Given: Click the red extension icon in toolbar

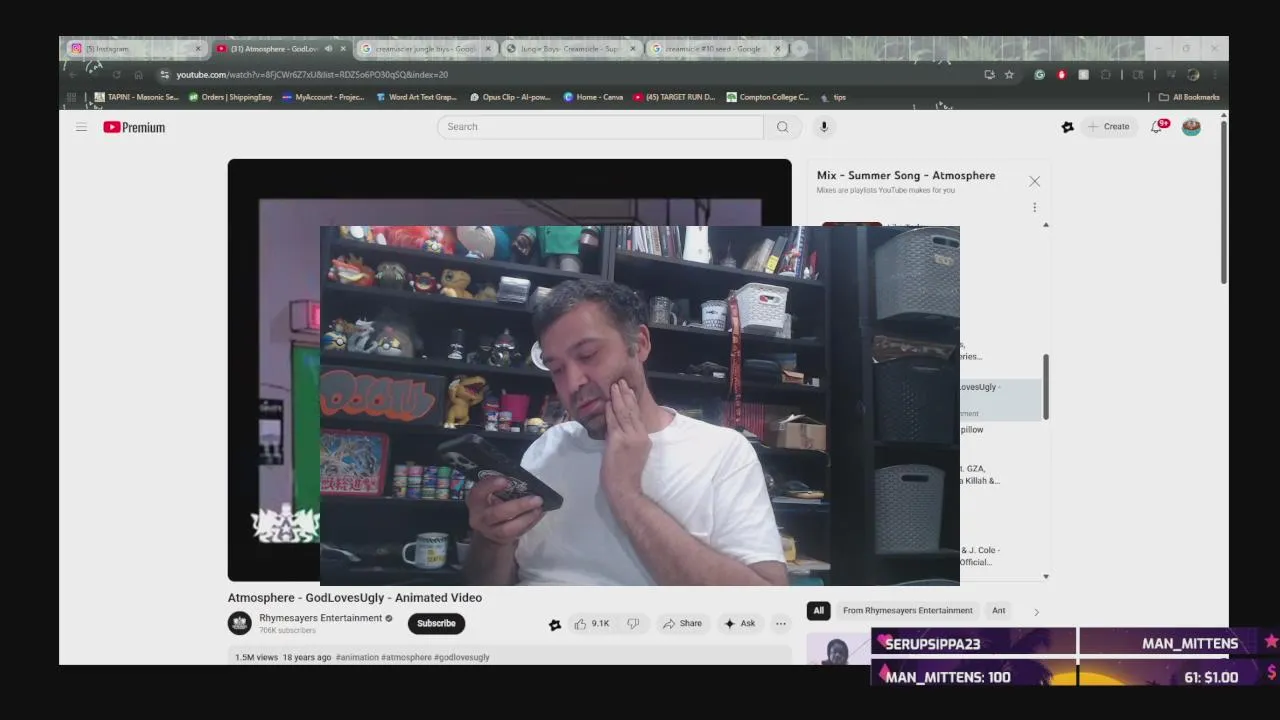Looking at the screenshot, I should [1061, 74].
